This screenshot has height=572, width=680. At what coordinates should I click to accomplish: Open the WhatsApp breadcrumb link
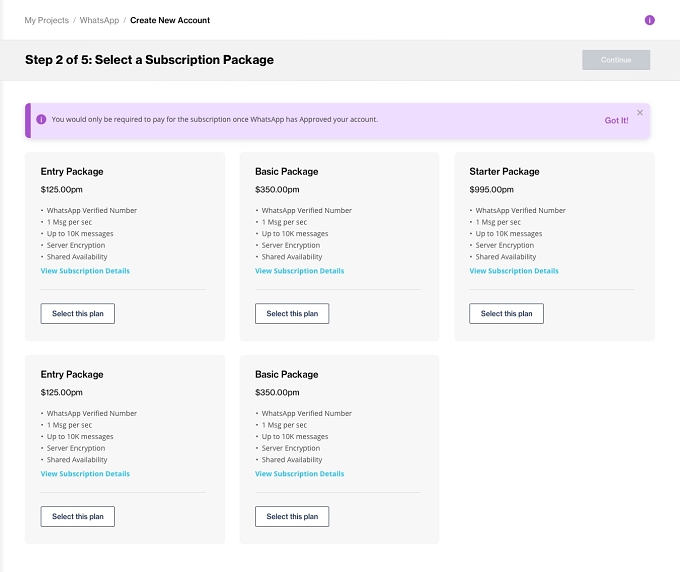coord(99,20)
